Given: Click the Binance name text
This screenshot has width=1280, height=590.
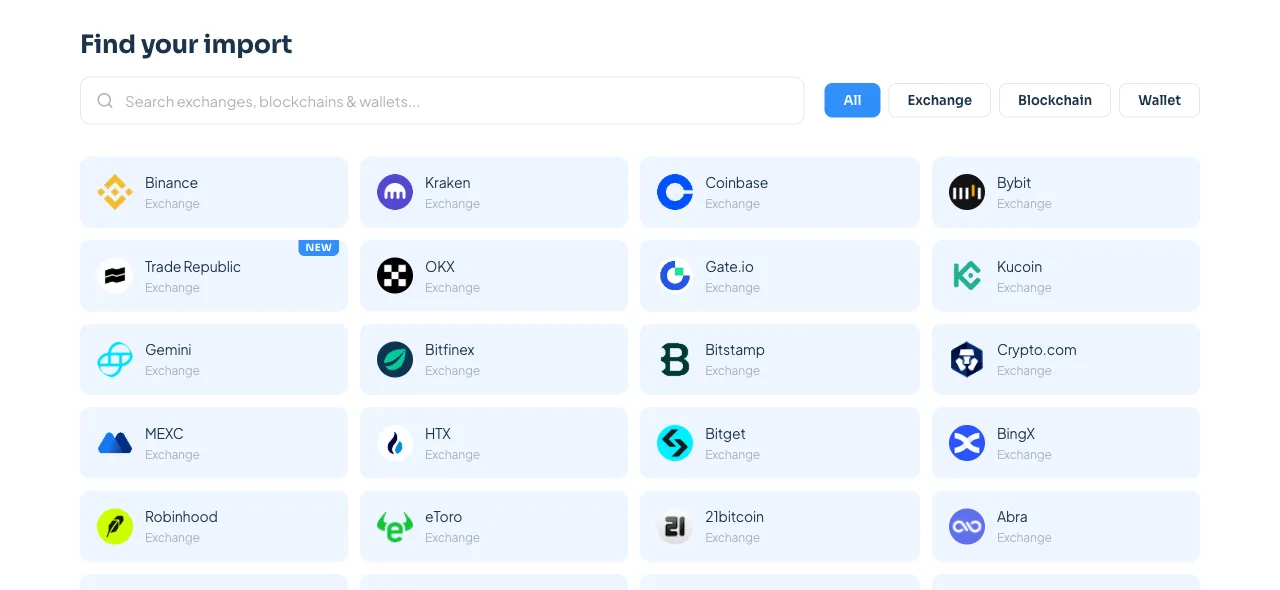Looking at the screenshot, I should (x=171, y=183).
